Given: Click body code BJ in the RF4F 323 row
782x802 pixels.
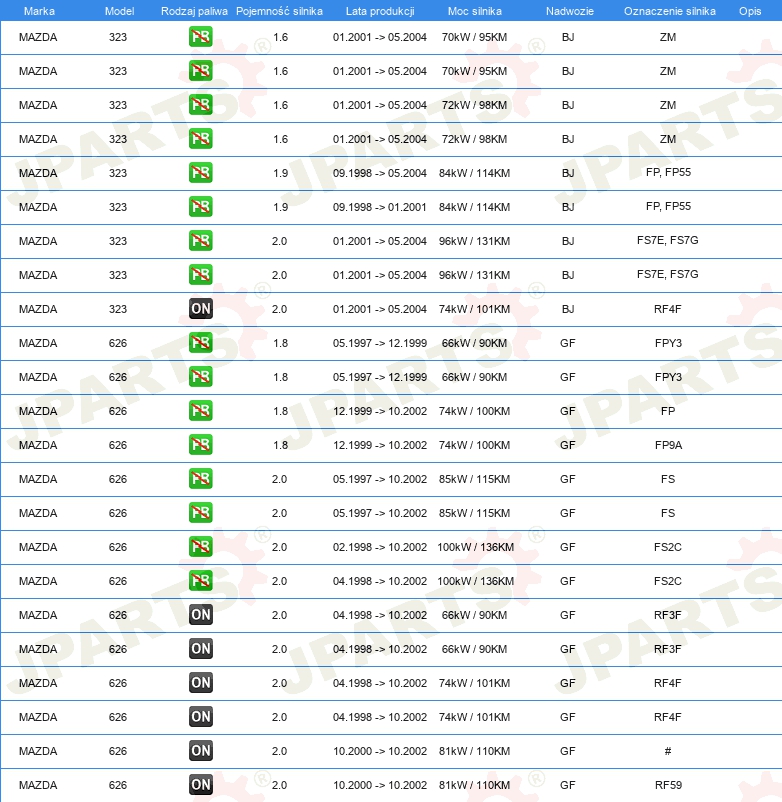Looking at the screenshot, I should (x=568, y=309).
